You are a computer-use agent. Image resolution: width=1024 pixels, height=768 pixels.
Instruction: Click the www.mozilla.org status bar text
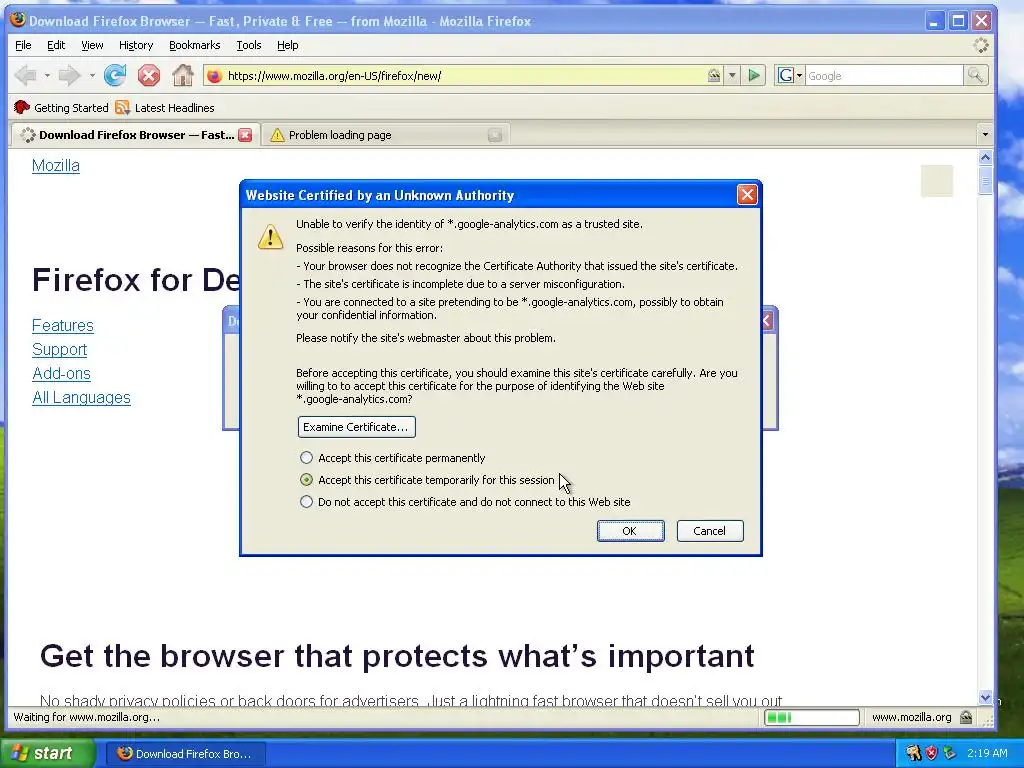point(911,718)
